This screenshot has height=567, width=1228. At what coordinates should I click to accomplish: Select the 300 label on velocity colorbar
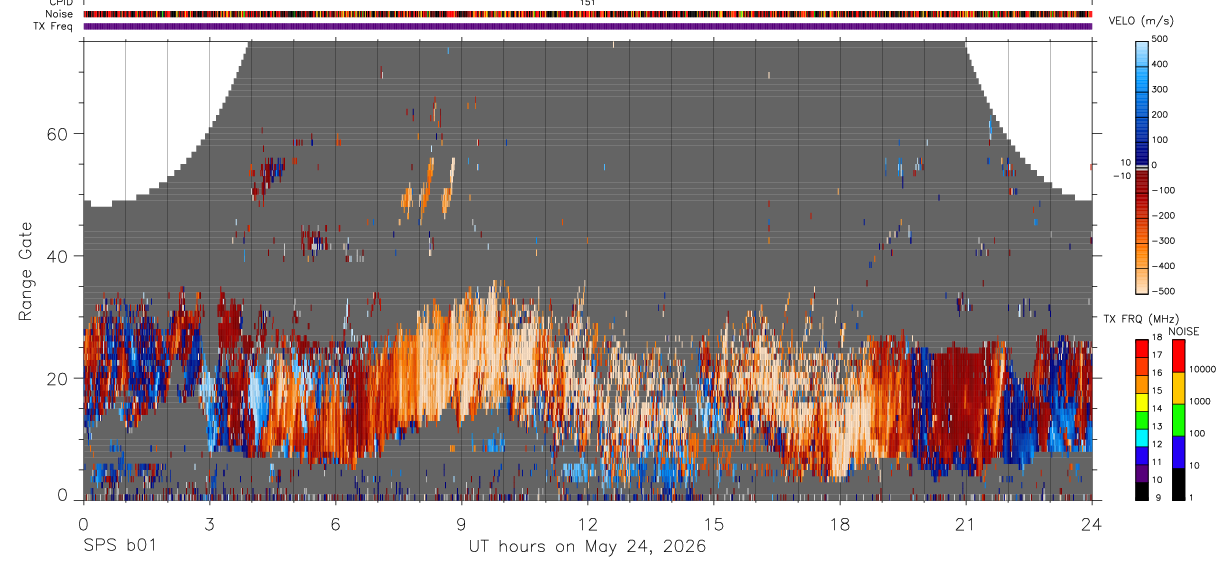point(1162,89)
